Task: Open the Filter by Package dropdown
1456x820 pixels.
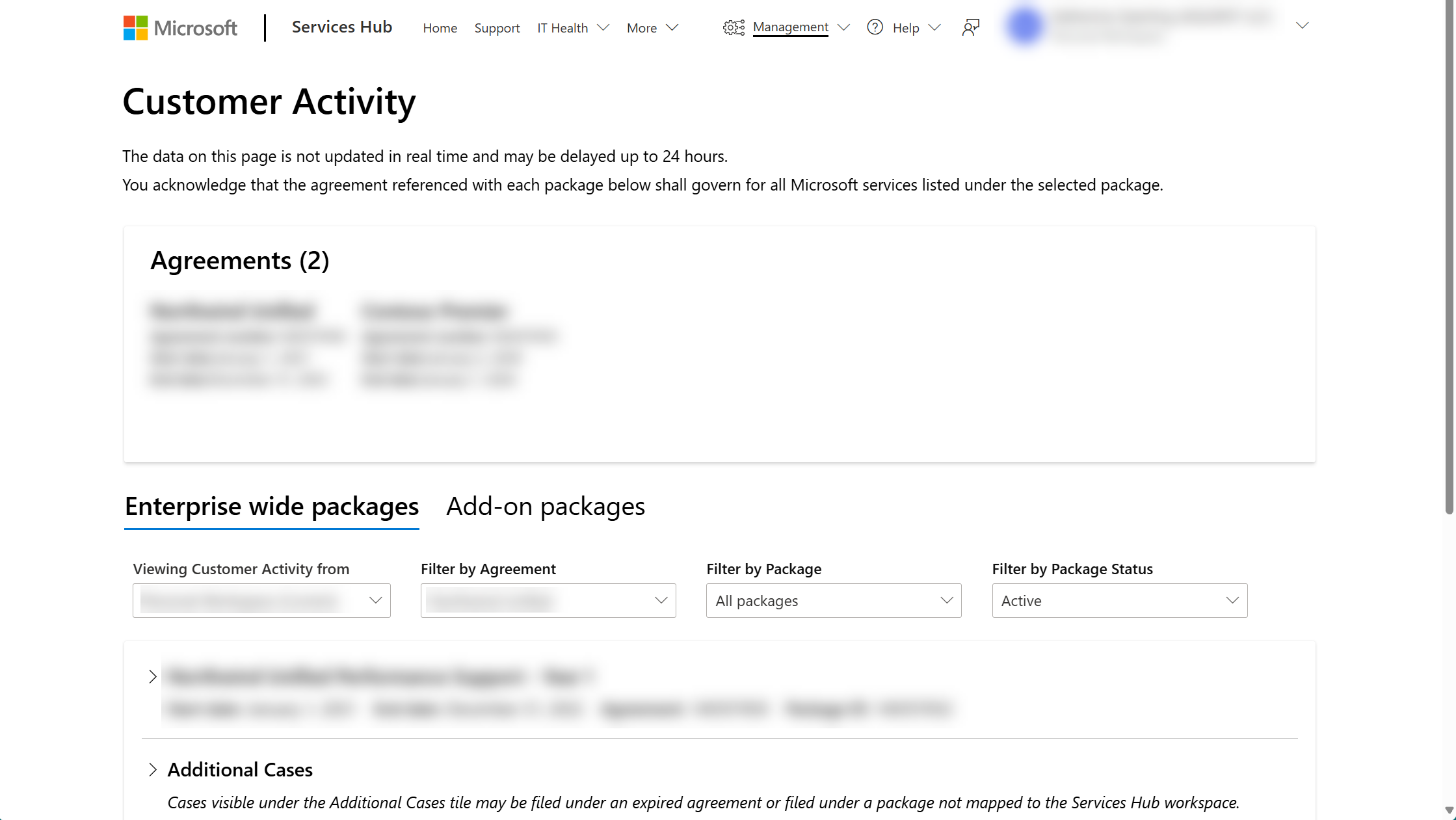Action: point(834,600)
